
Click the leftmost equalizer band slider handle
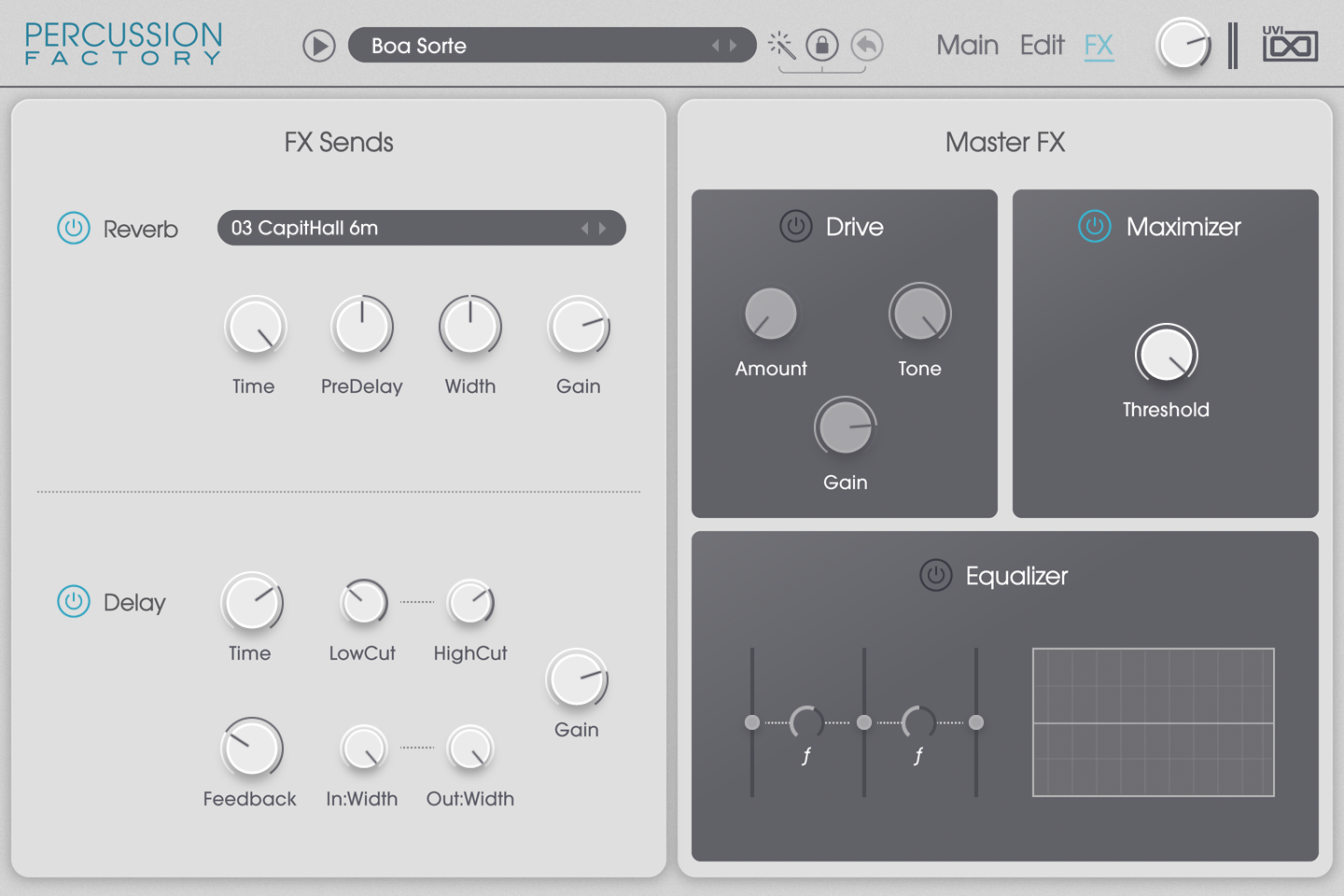pyautogui.click(x=752, y=722)
